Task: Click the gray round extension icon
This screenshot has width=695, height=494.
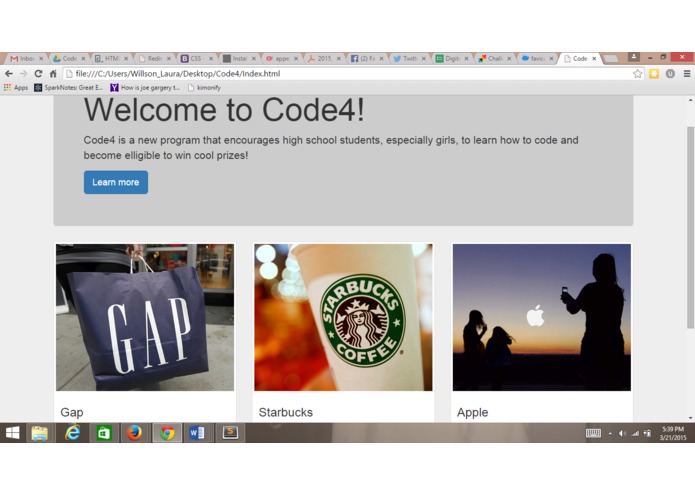Action: pos(670,74)
